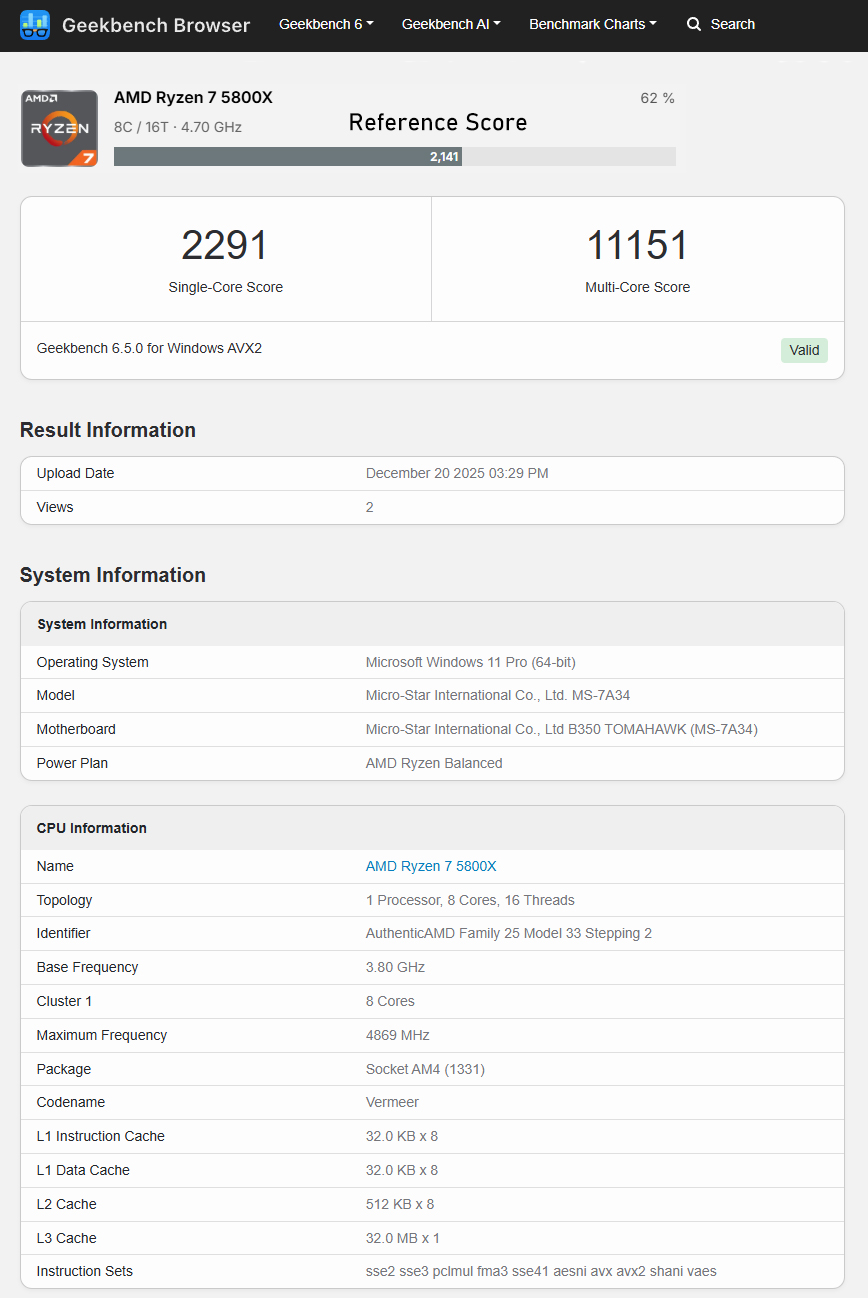Click the reference score progress bar

(x=395, y=157)
